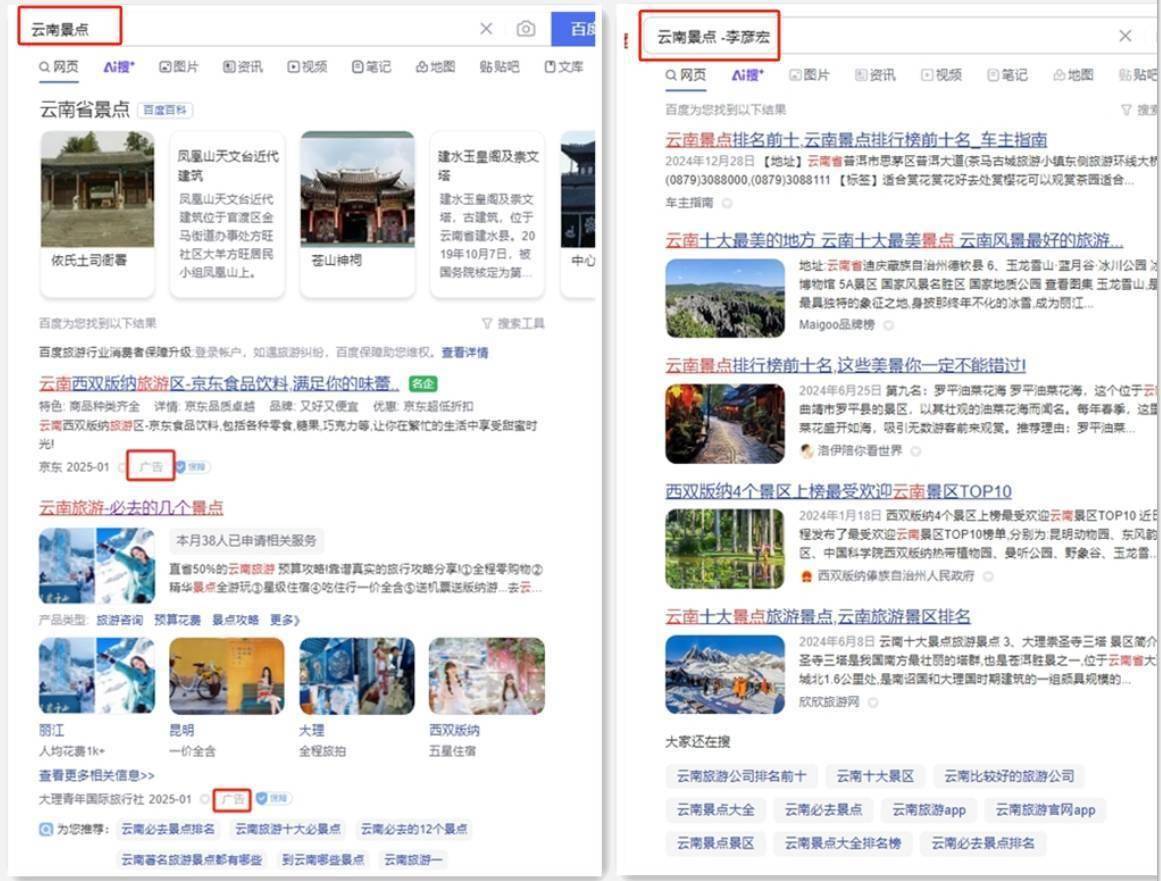The width and height of the screenshot is (1161, 881).
Task: Clear the right window search box
Action: pos(1125,36)
